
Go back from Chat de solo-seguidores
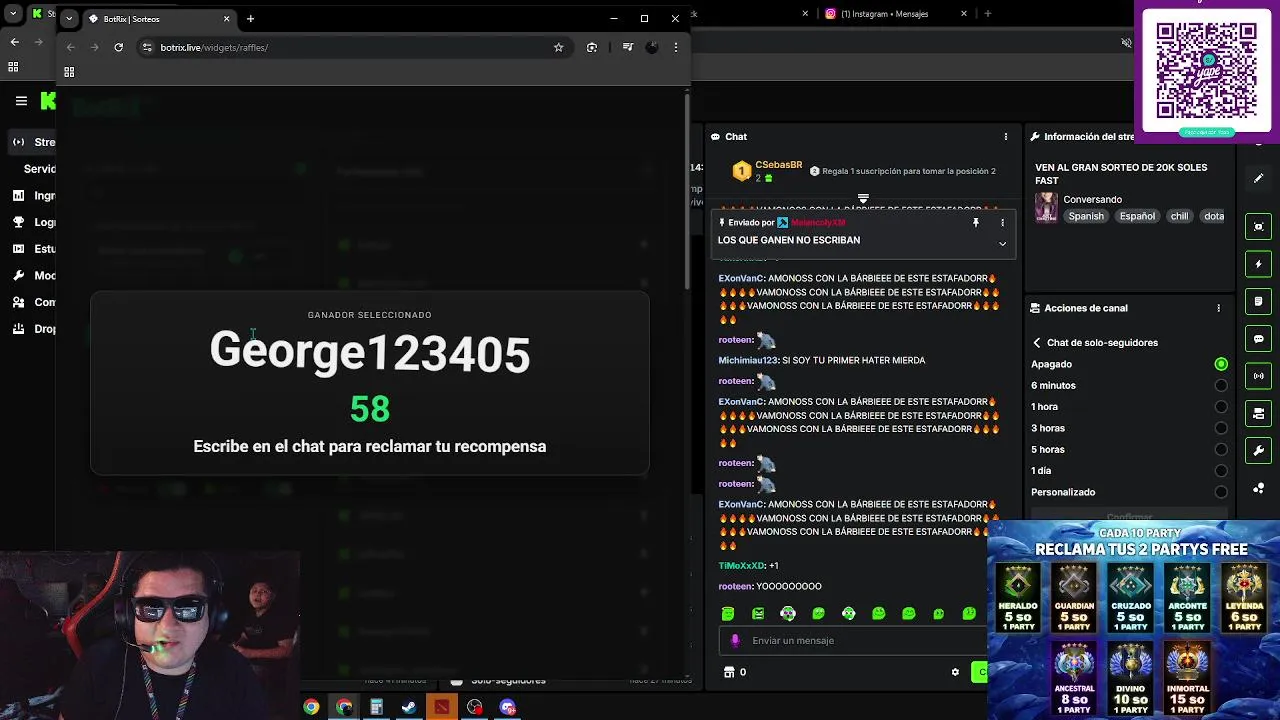click(x=1037, y=342)
